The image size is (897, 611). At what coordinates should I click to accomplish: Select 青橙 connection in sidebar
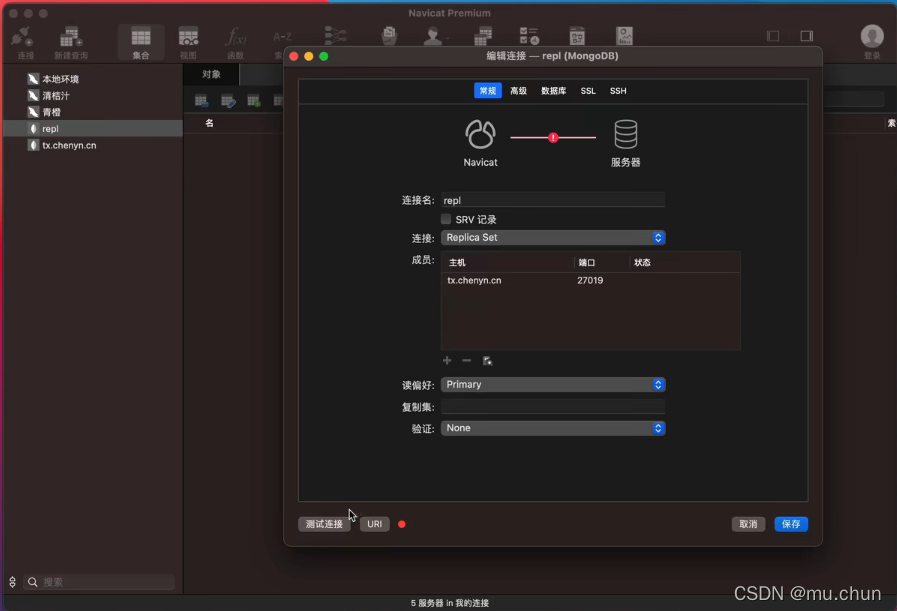point(93,112)
